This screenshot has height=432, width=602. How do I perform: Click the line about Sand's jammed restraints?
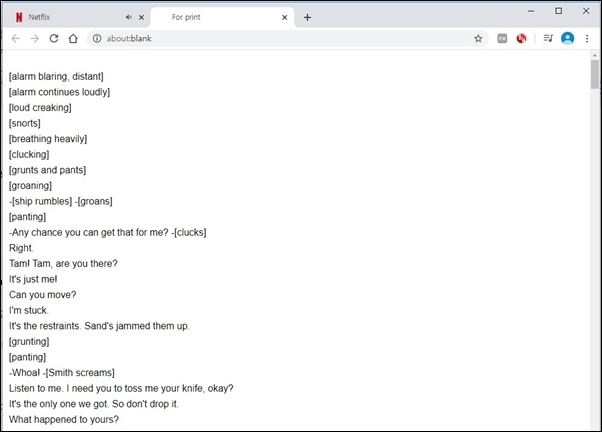(99, 326)
